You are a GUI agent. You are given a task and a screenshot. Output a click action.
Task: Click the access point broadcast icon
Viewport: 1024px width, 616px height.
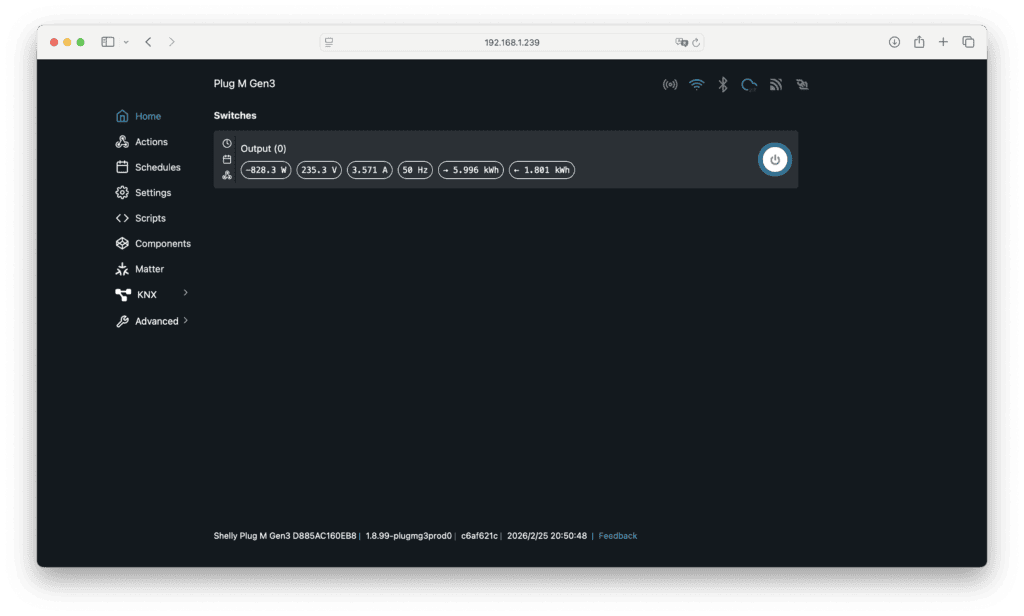coord(670,85)
